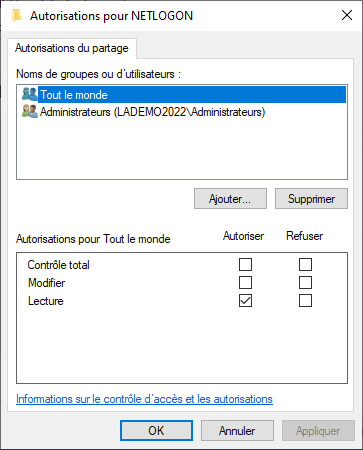Image resolution: width=363 pixels, height=450 pixels.
Task: Click the Annuler button
Action: pos(237,431)
